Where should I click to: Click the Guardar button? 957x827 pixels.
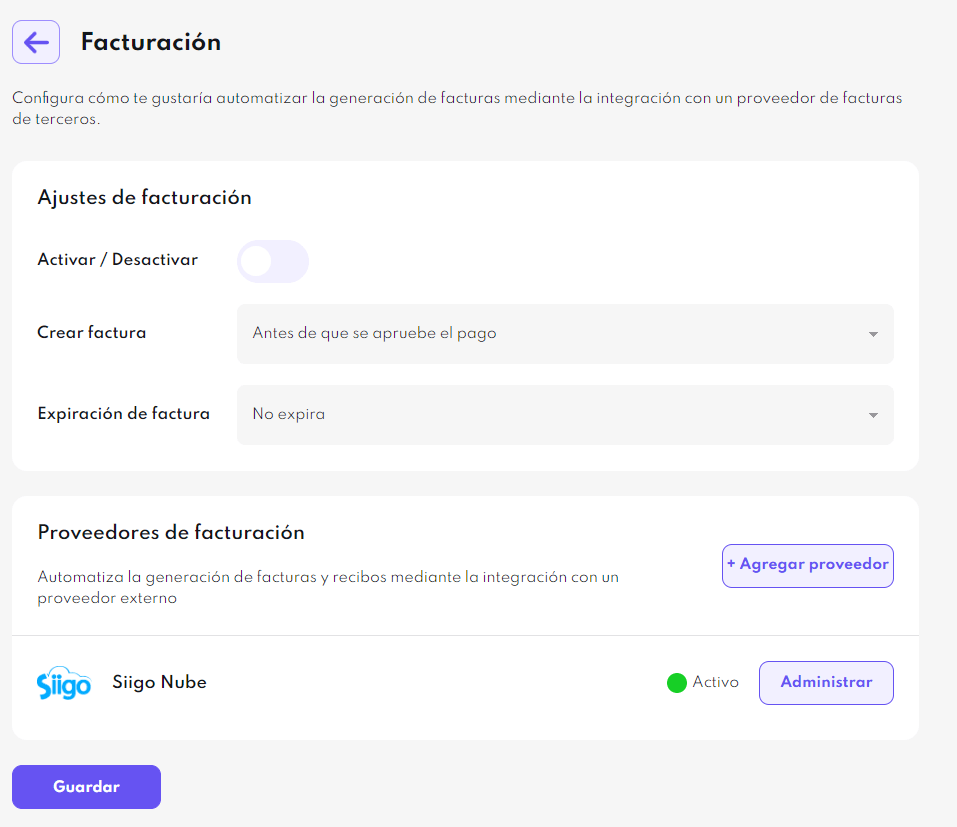pyautogui.click(x=86, y=786)
